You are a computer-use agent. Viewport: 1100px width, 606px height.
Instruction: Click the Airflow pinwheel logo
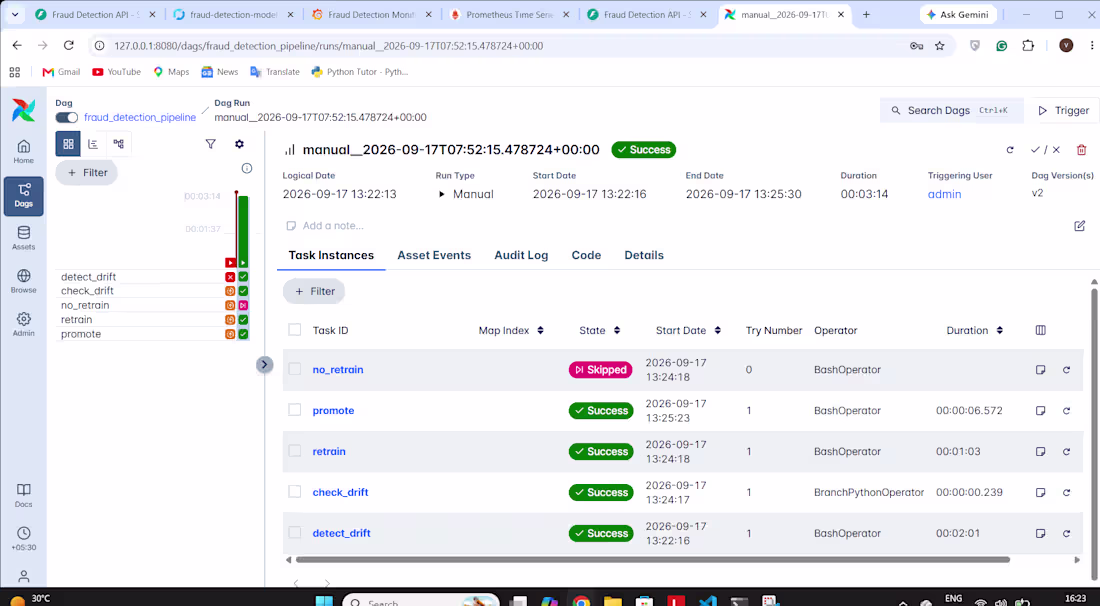pyautogui.click(x=23, y=111)
